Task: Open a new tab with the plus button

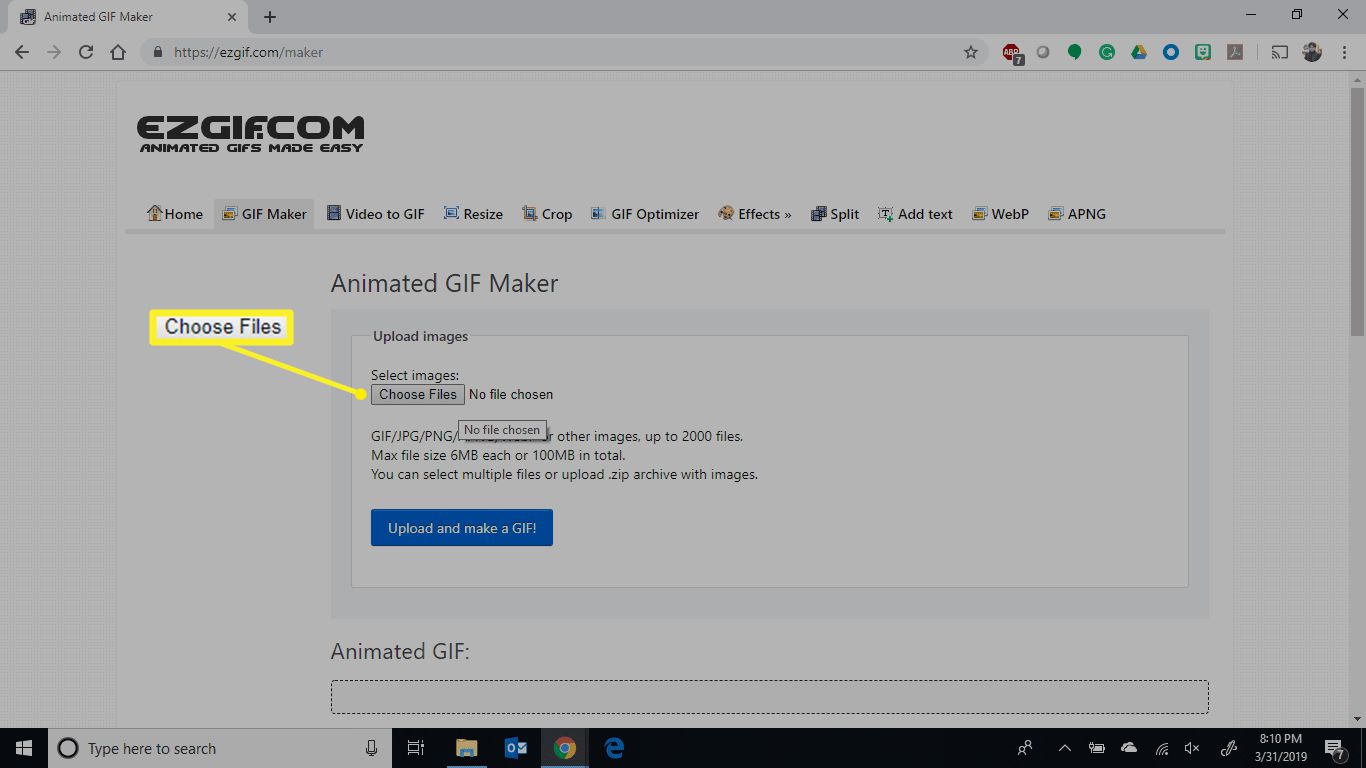Action: click(270, 17)
